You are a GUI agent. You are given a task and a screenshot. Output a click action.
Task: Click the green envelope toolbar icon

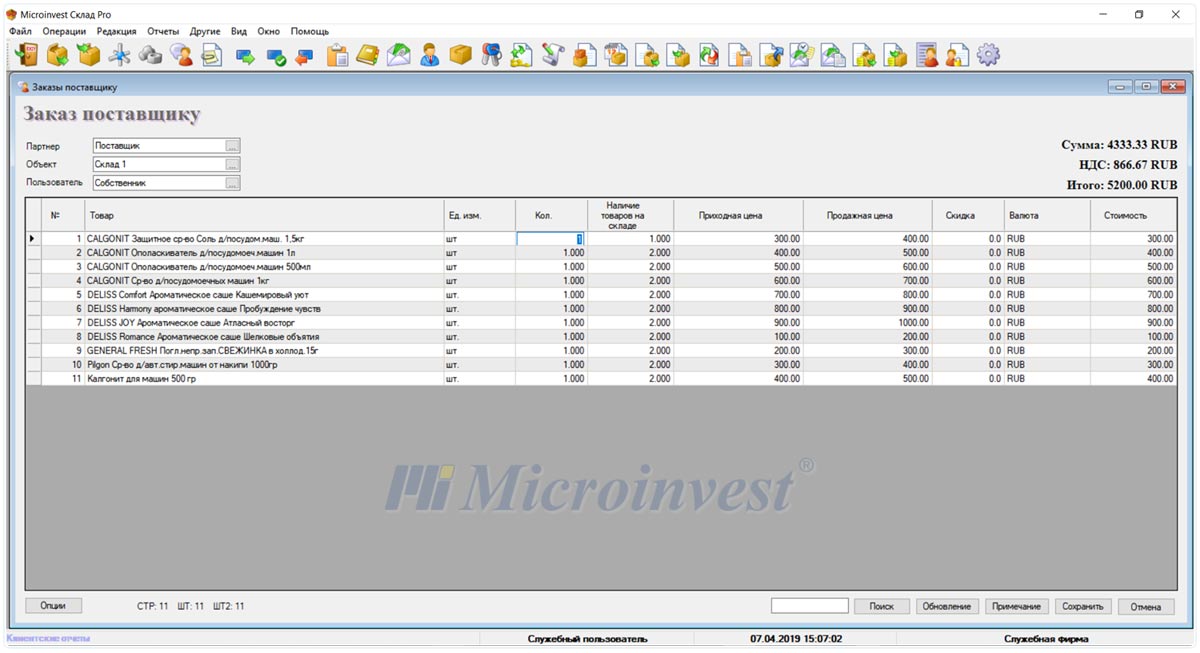[398, 55]
